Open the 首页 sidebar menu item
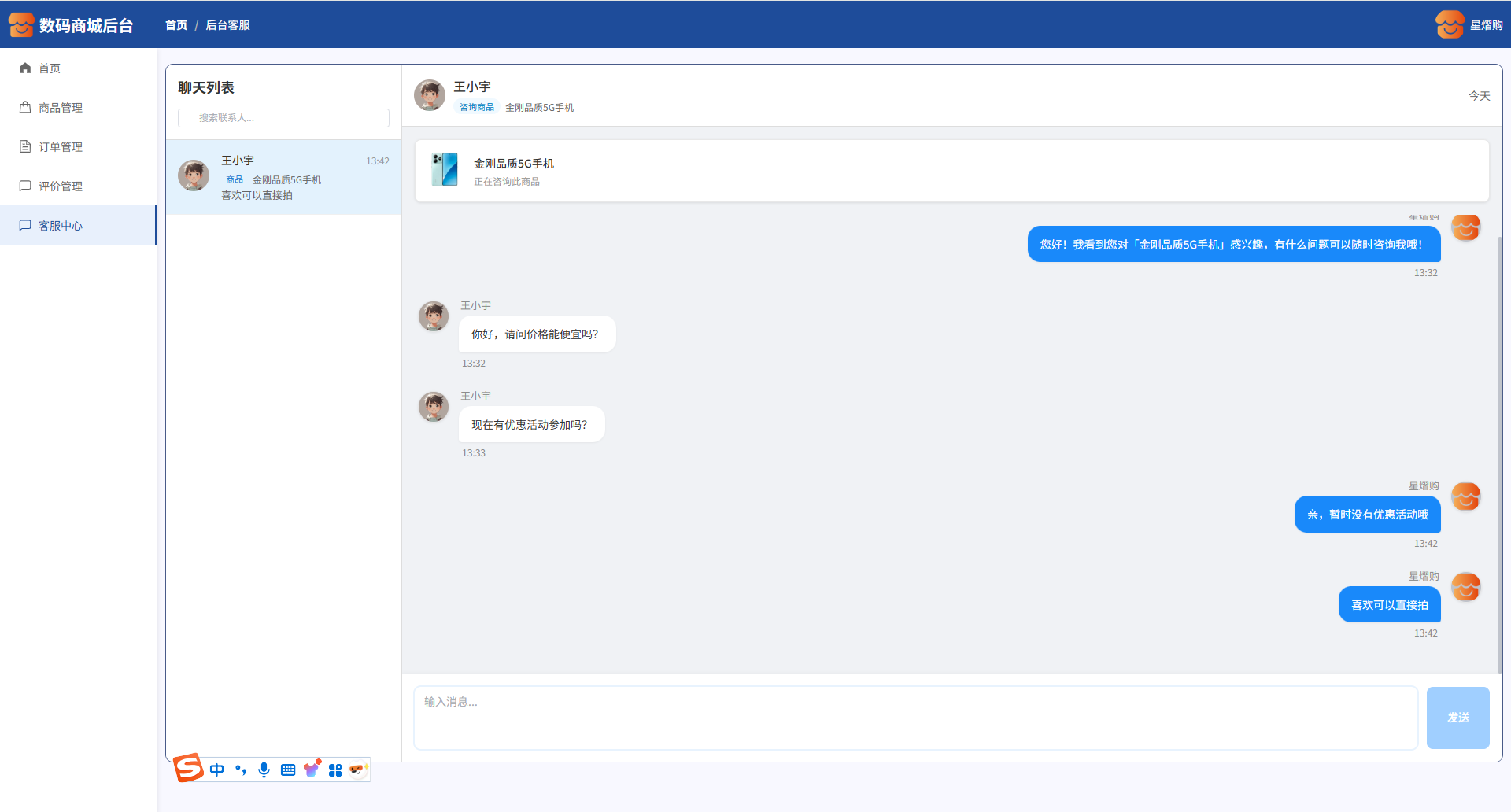This screenshot has width=1511, height=812. (50, 68)
